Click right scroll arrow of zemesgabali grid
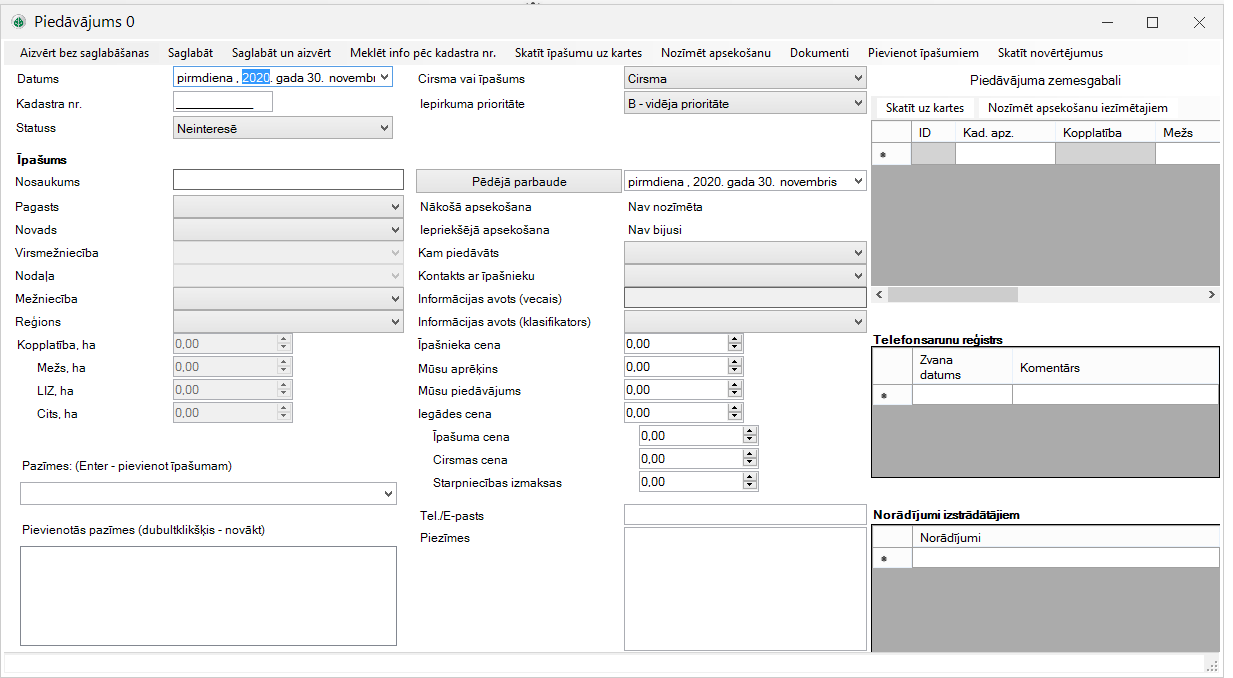1233x678 pixels. (x=1211, y=295)
